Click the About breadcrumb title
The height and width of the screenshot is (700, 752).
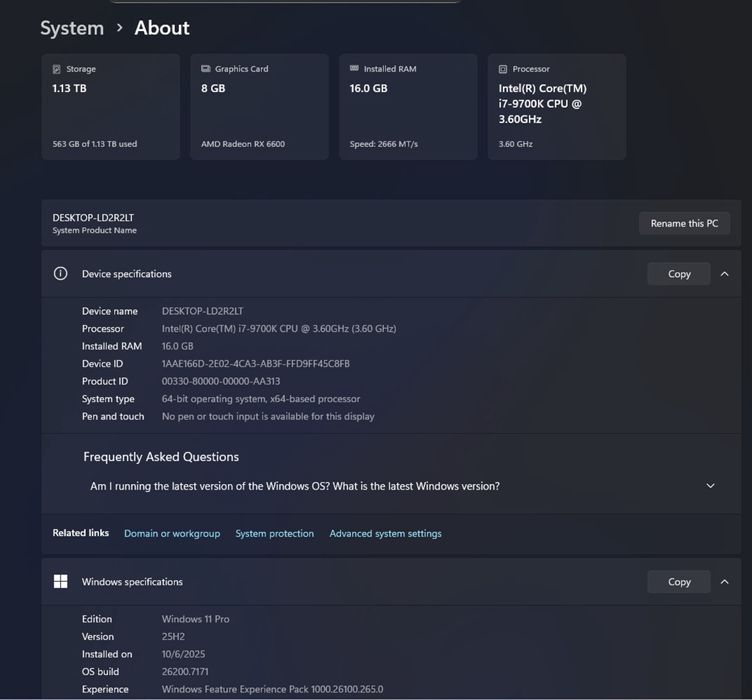click(x=162, y=28)
